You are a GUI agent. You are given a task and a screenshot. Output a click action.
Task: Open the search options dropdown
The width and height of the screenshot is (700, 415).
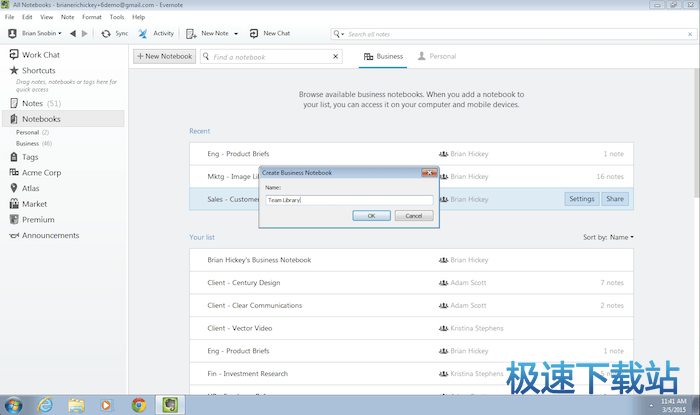click(338, 34)
